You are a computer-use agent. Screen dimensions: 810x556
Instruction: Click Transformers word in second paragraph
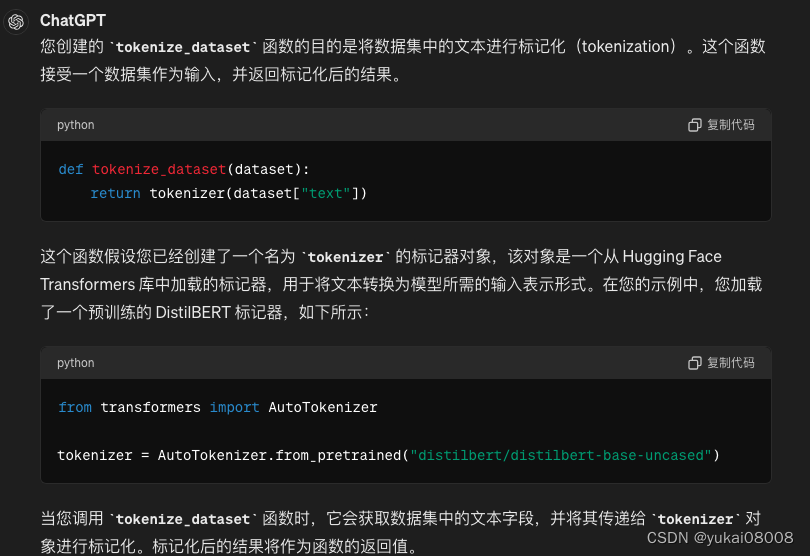point(88,285)
